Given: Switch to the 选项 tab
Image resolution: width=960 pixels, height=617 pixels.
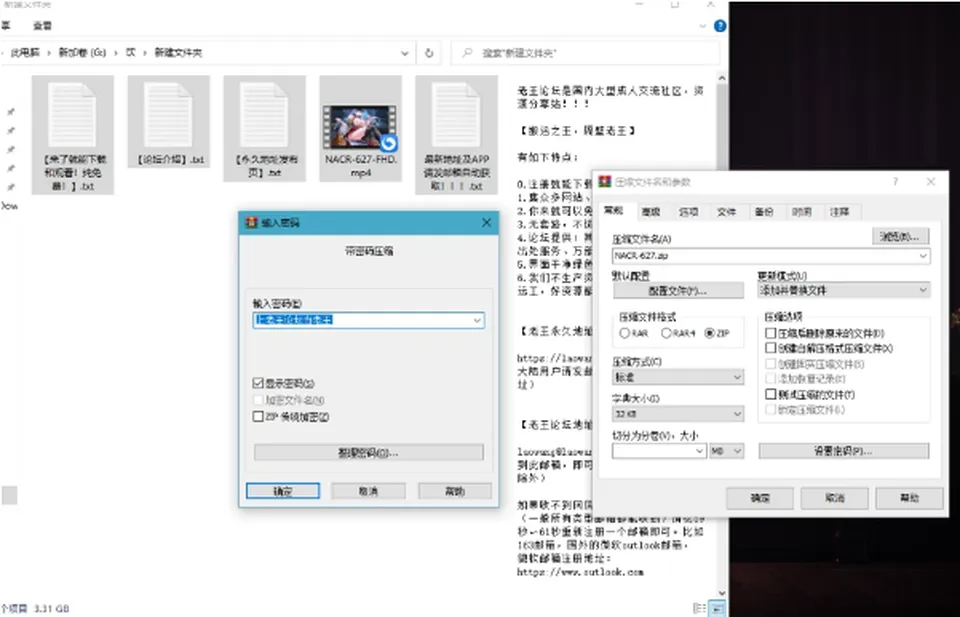Looking at the screenshot, I should (689, 212).
